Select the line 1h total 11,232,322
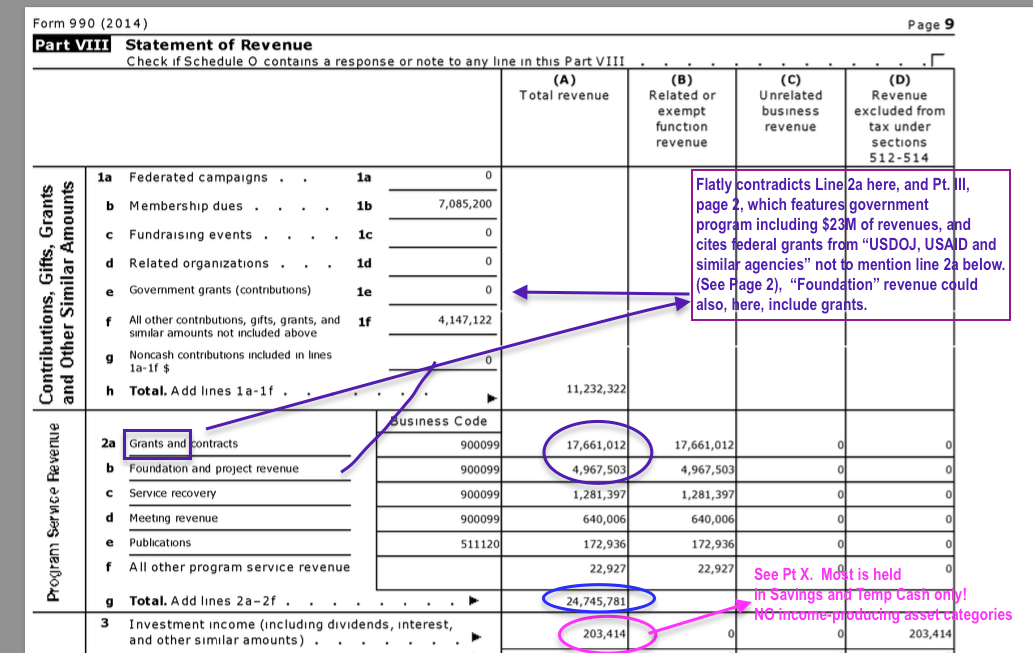This screenshot has width=1033, height=653. 595,388
